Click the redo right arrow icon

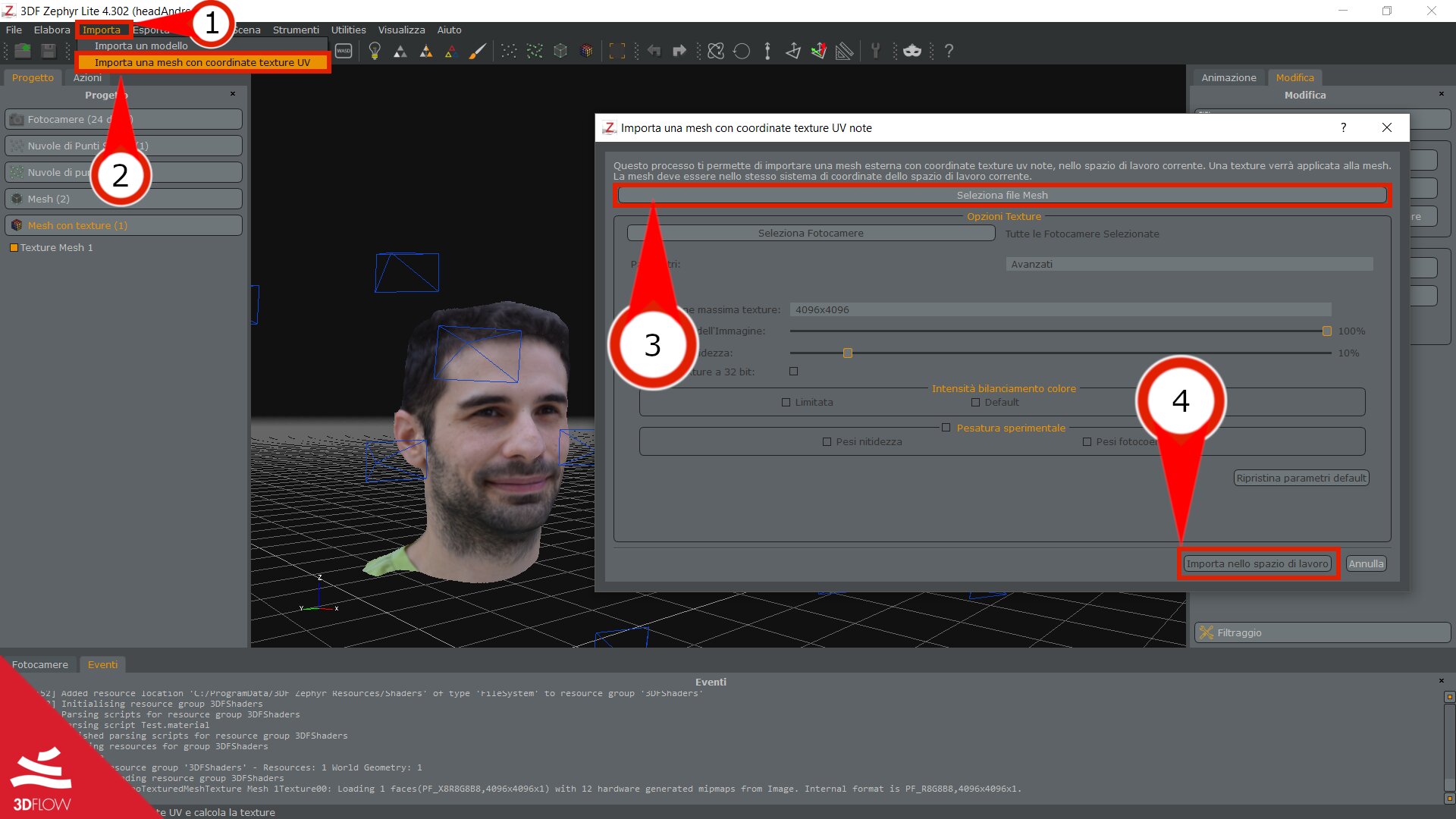(679, 51)
